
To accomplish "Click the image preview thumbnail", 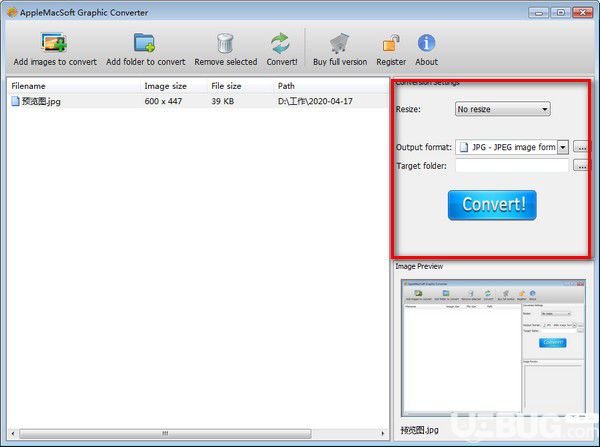I will pyautogui.click(x=493, y=348).
